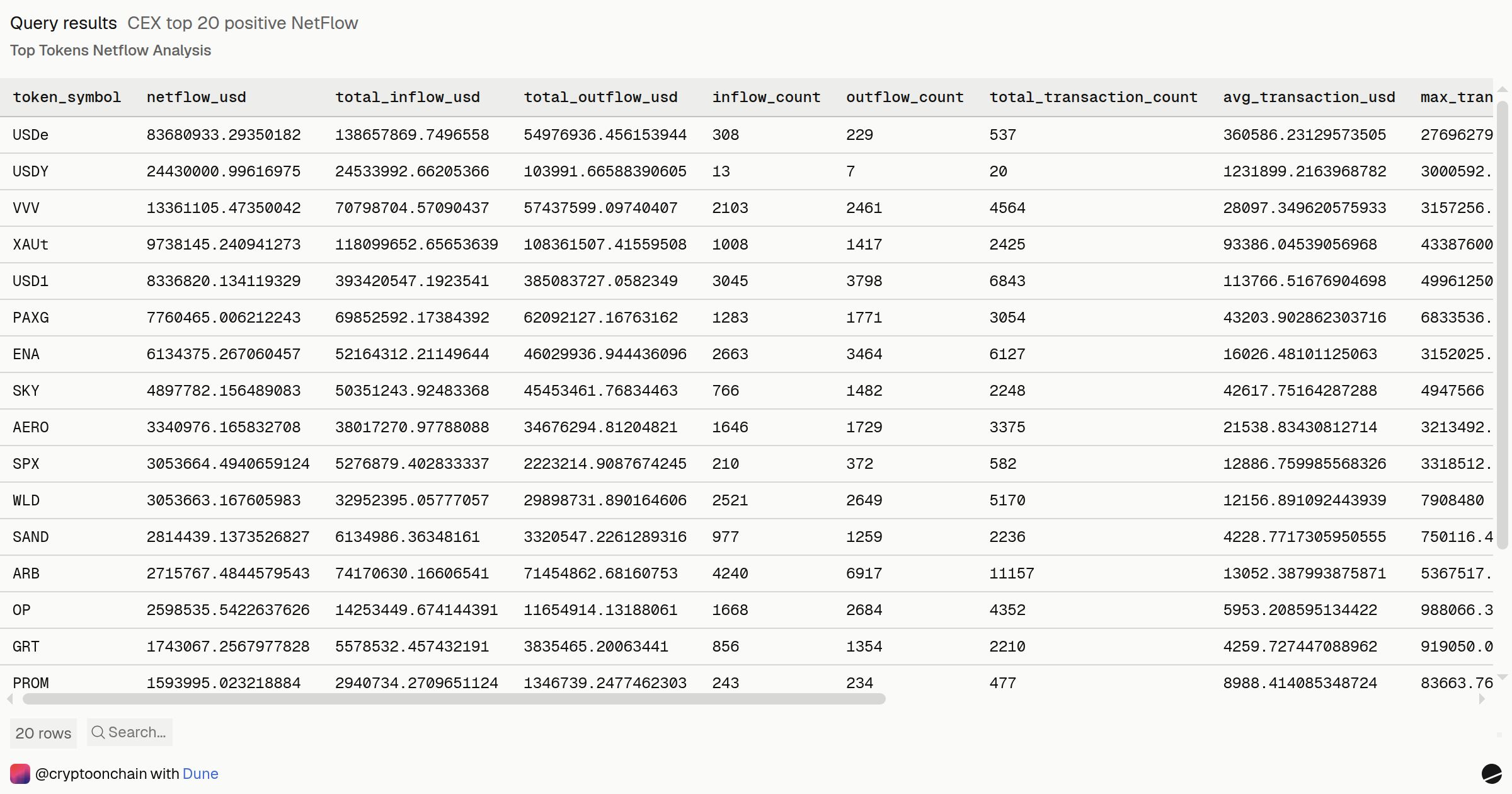This screenshot has height=794, width=1512.
Task: Select netflow value 83680933.29350182
Action: click(224, 135)
